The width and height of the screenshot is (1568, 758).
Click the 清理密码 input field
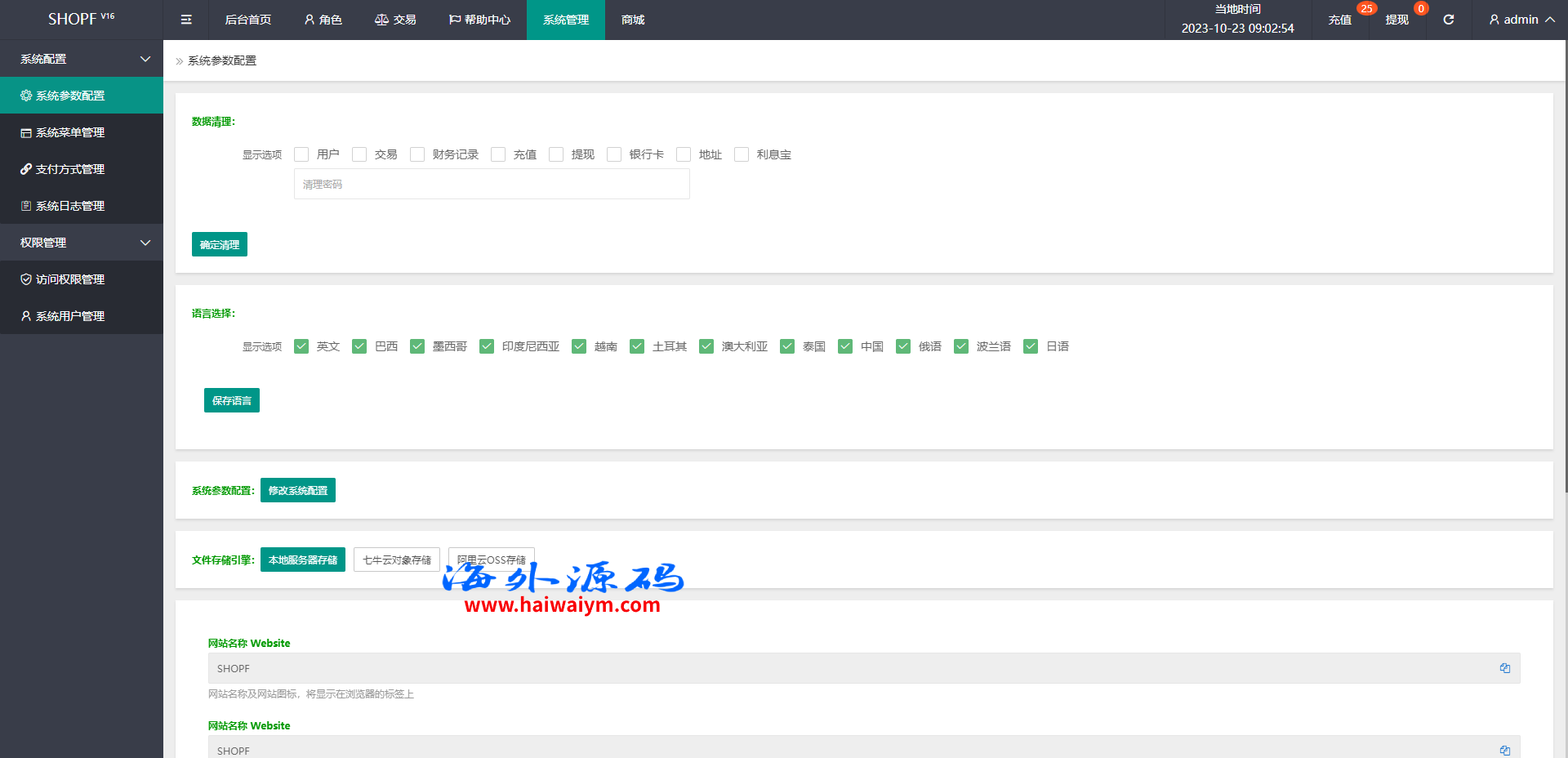click(x=492, y=185)
